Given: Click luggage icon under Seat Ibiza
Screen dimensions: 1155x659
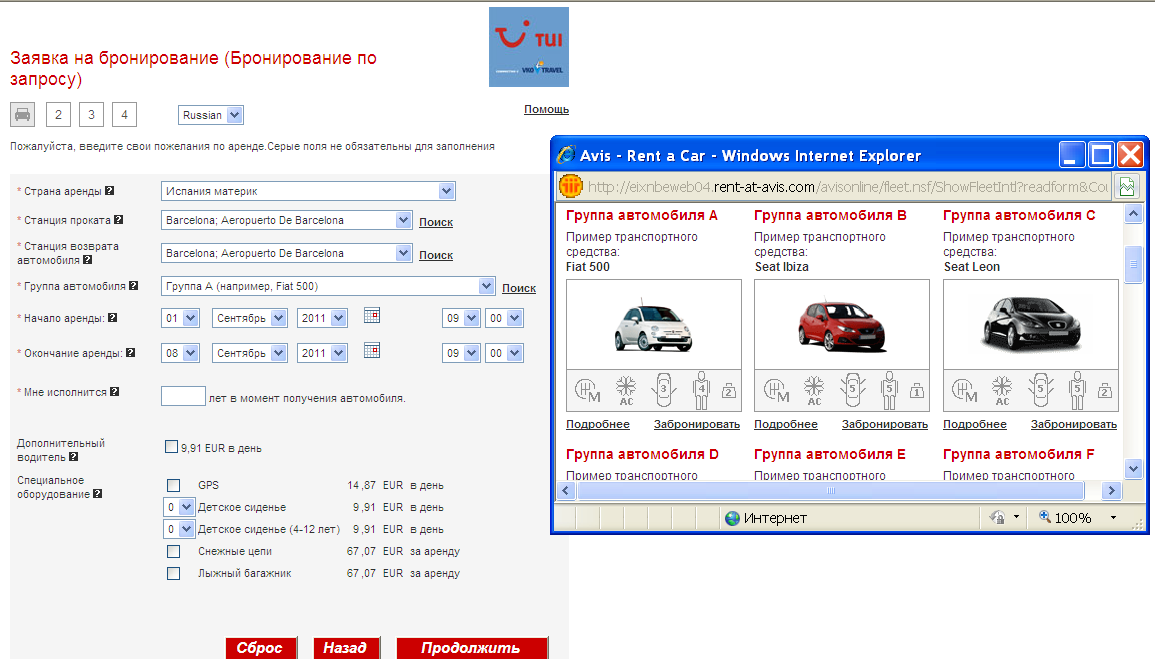Looking at the screenshot, I should pyautogui.click(x=917, y=390).
